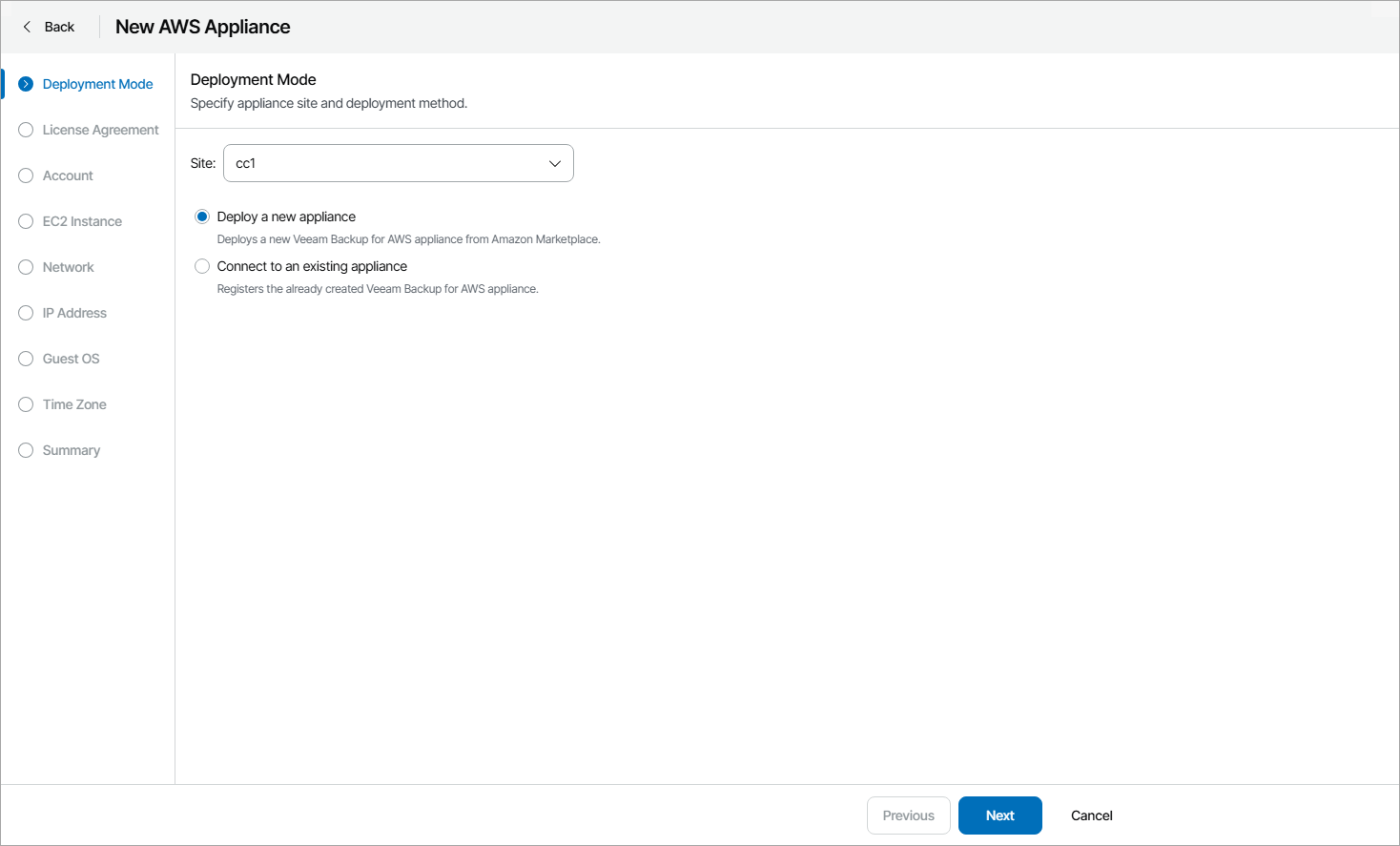Image resolution: width=1400 pixels, height=846 pixels.
Task: Click the Time Zone step circle icon
Action: point(26,404)
